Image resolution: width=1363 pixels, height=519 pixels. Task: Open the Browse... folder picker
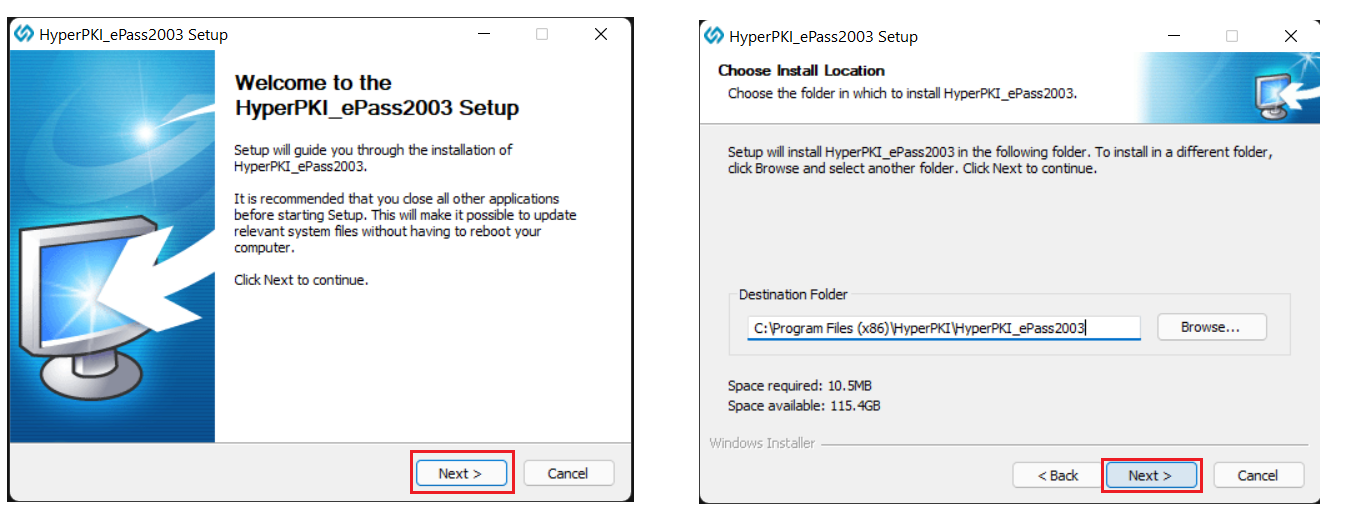(x=1210, y=327)
